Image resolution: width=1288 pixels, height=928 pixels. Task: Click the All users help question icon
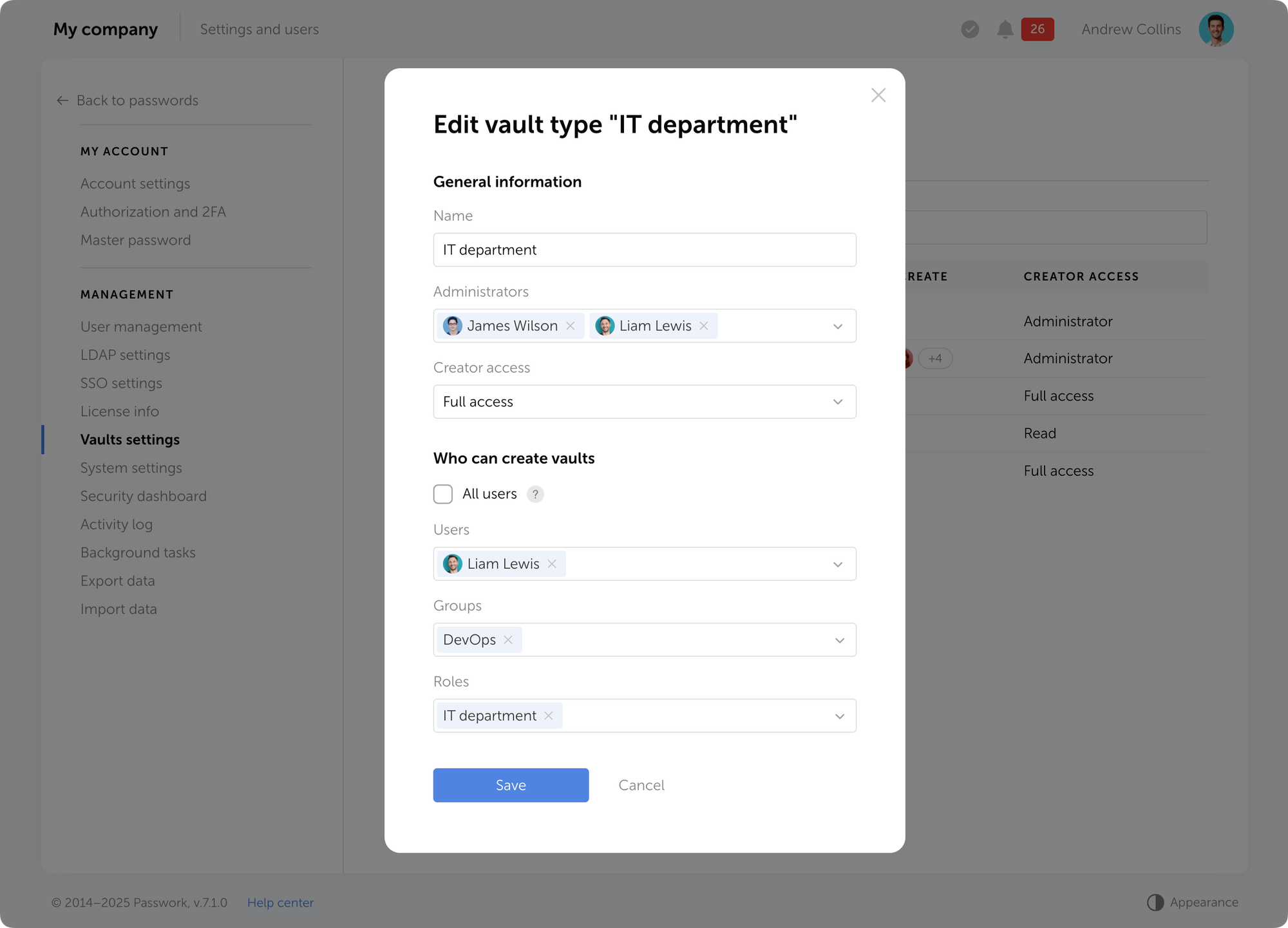(x=535, y=495)
